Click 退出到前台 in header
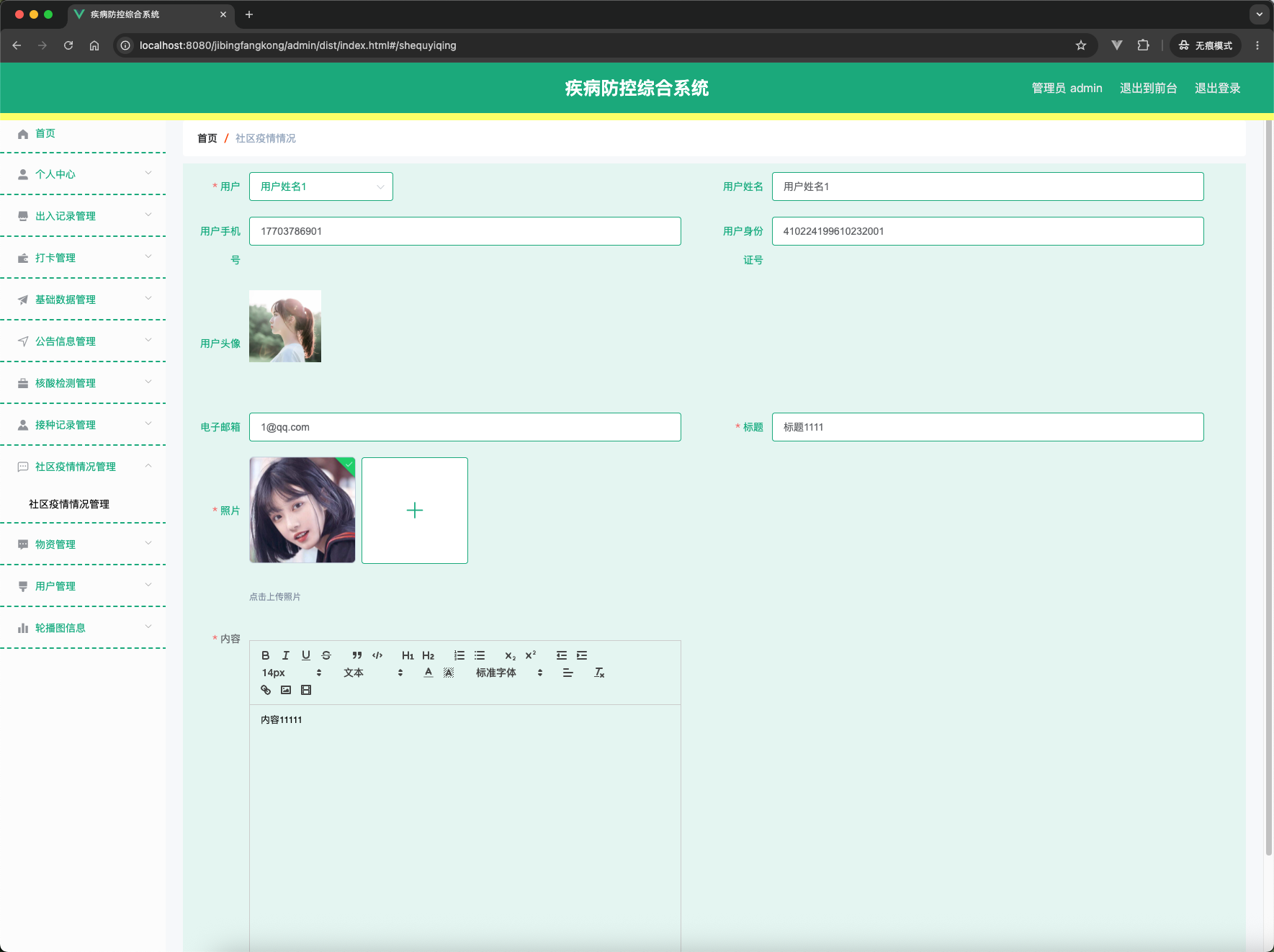 coord(1148,88)
